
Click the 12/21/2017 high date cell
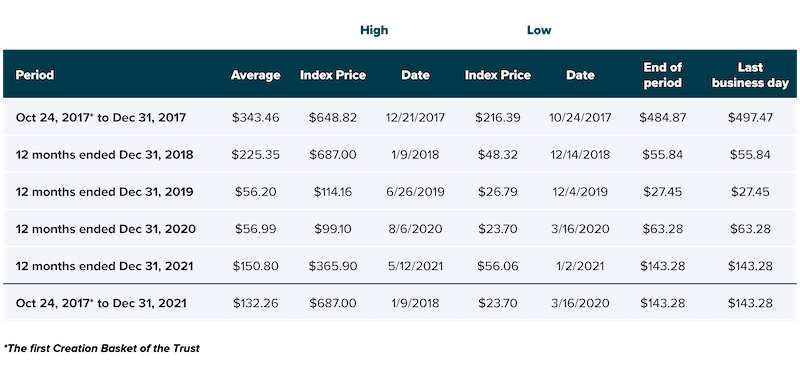[415, 117]
